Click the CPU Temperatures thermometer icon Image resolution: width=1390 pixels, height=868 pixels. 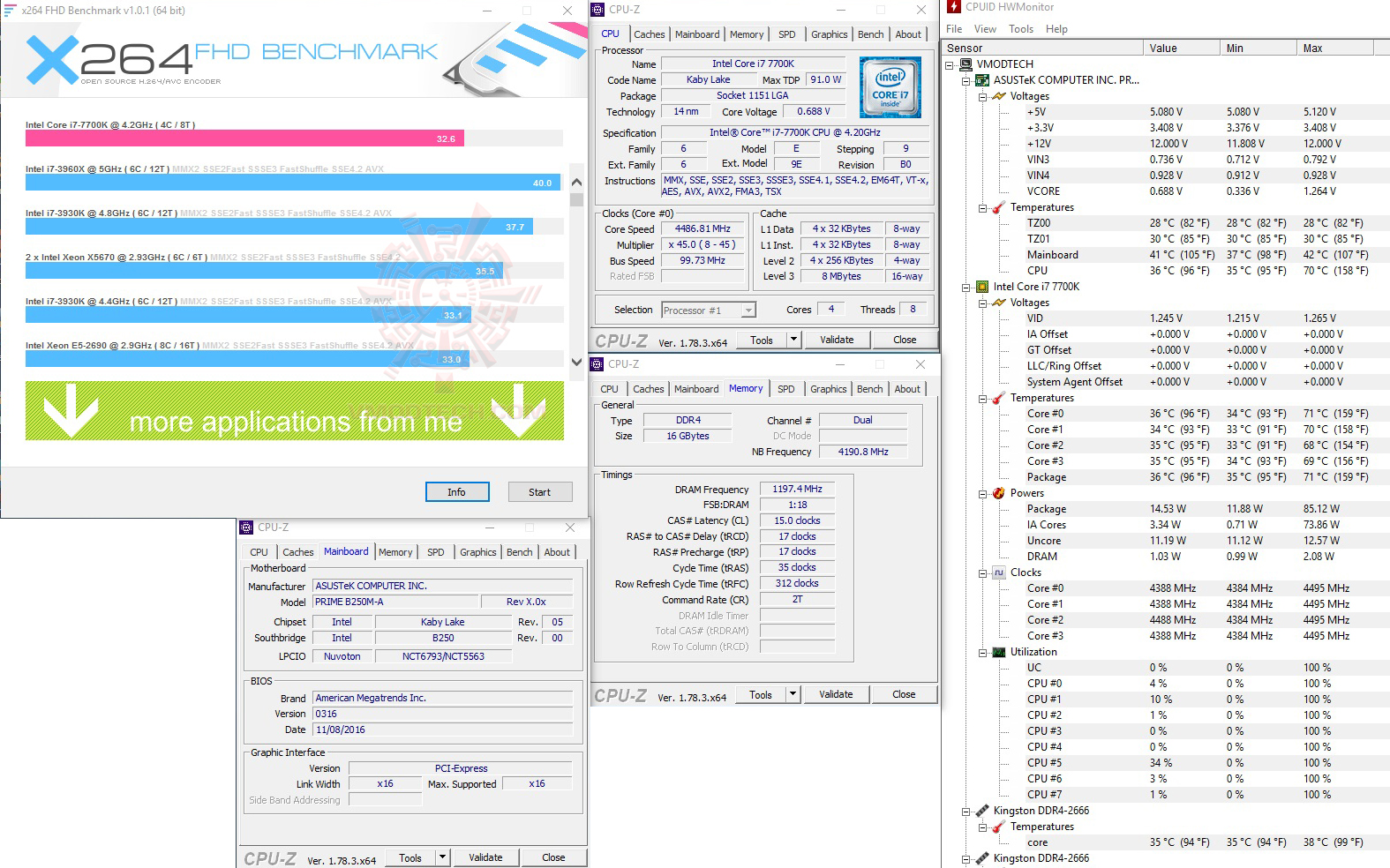click(x=999, y=398)
